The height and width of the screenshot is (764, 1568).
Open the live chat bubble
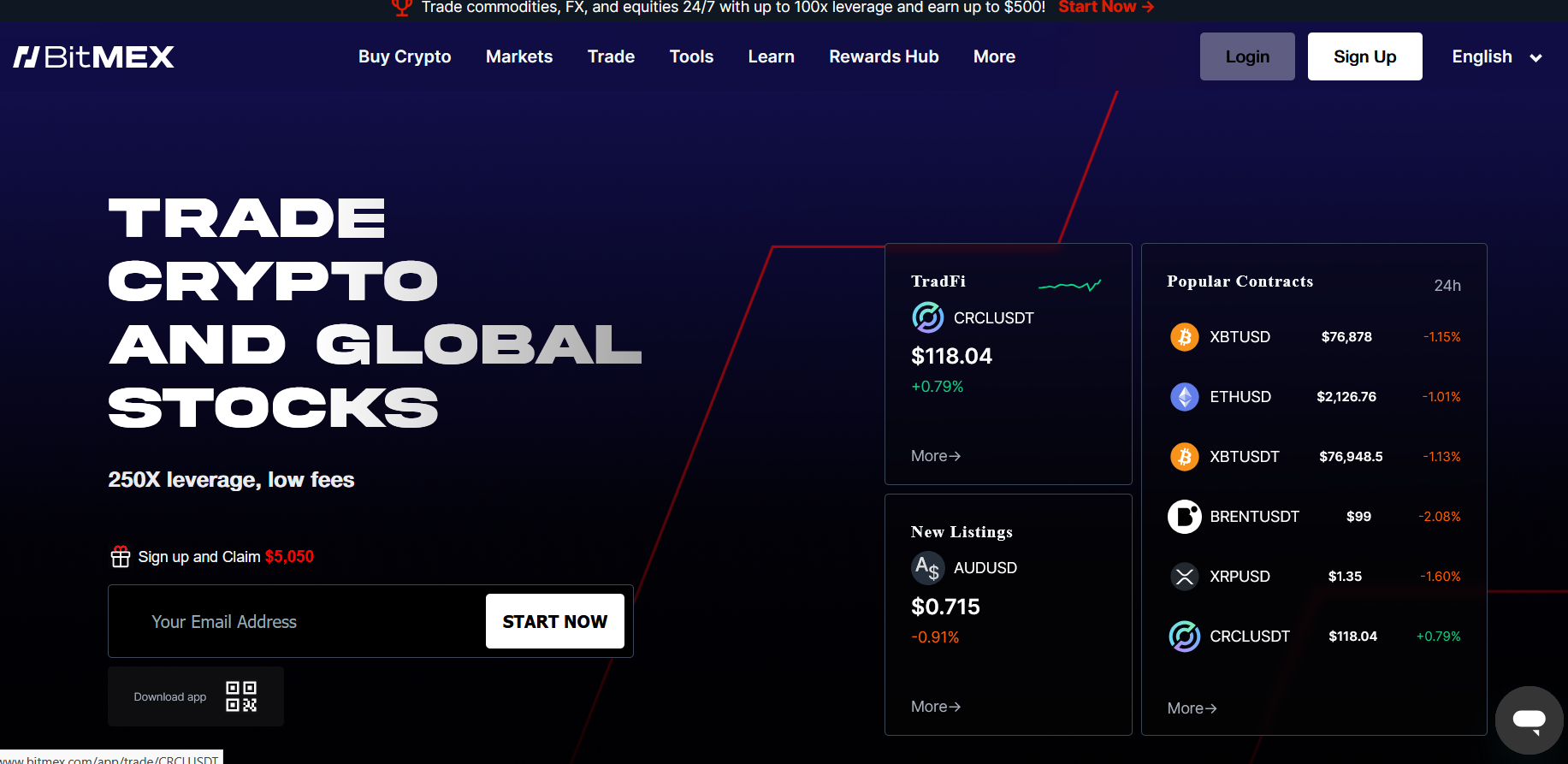(1530, 720)
